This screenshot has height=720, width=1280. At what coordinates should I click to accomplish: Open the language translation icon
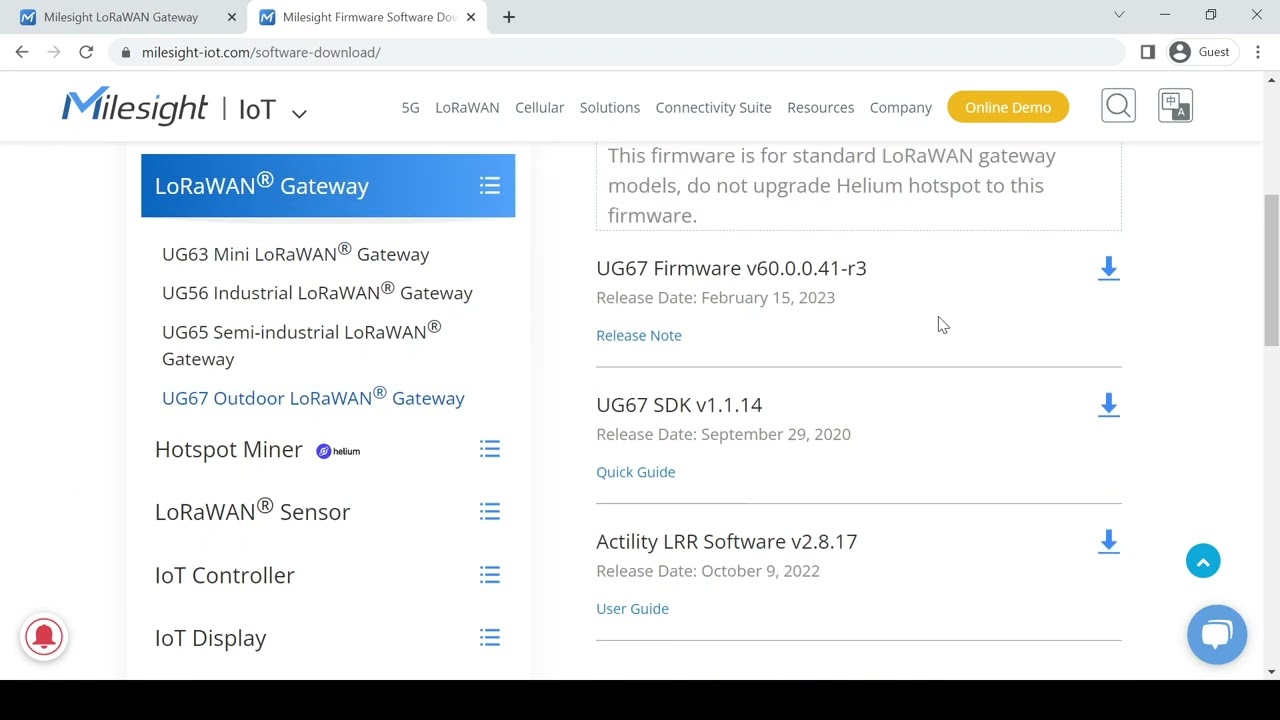tap(1175, 106)
